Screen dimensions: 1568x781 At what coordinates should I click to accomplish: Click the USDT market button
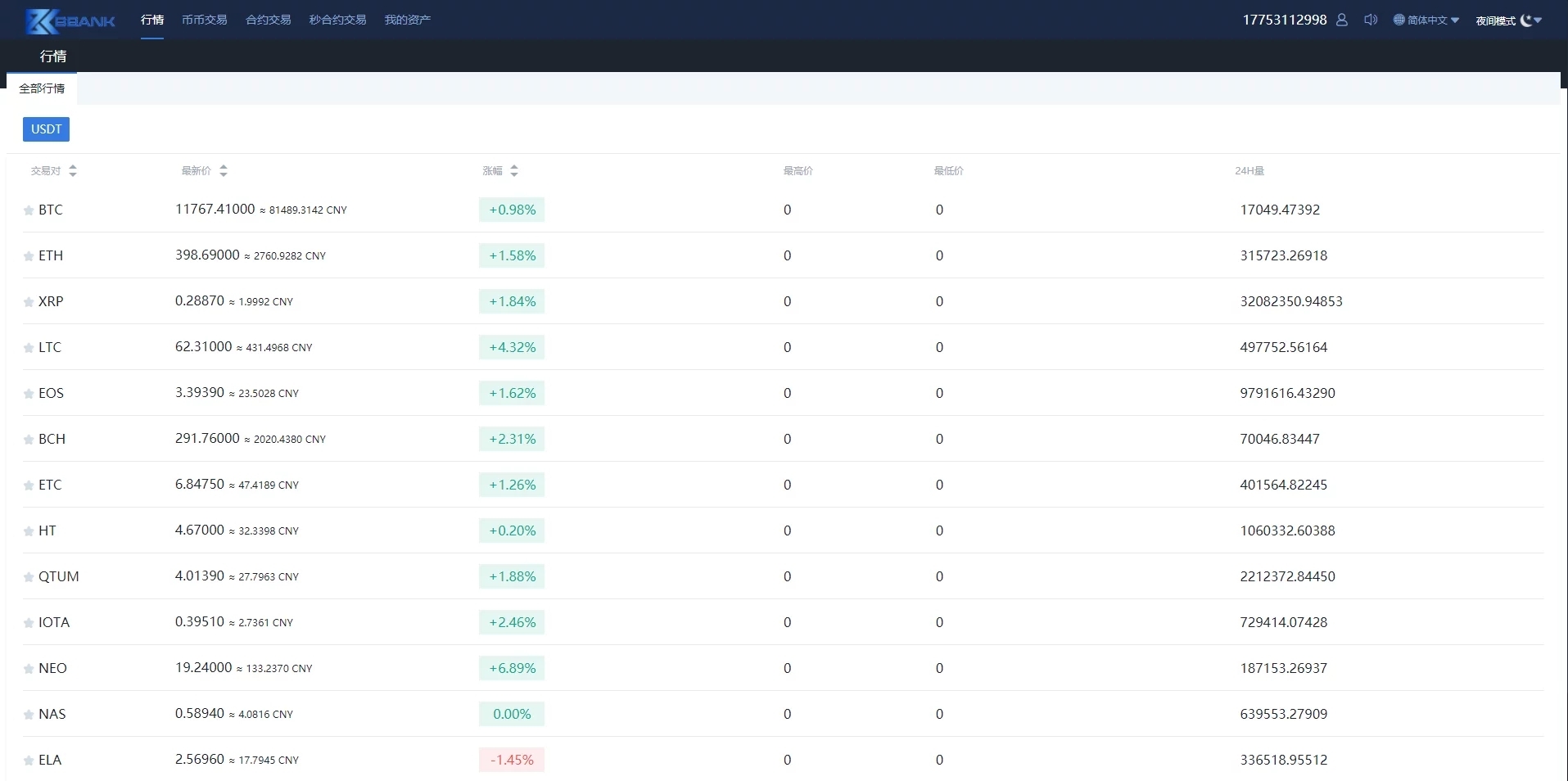[46, 129]
